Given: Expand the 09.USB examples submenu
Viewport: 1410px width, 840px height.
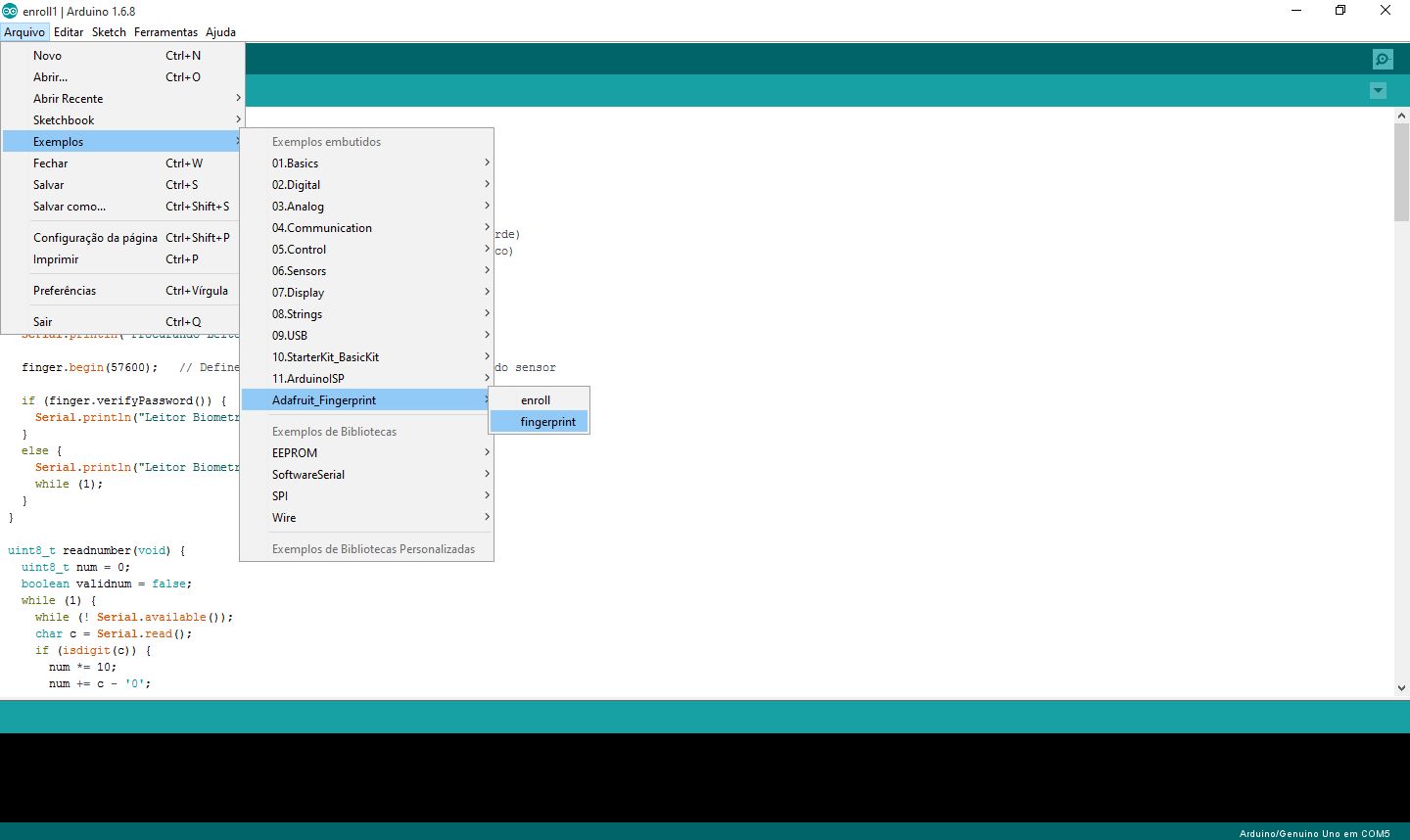Looking at the screenshot, I should coord(366,336).
